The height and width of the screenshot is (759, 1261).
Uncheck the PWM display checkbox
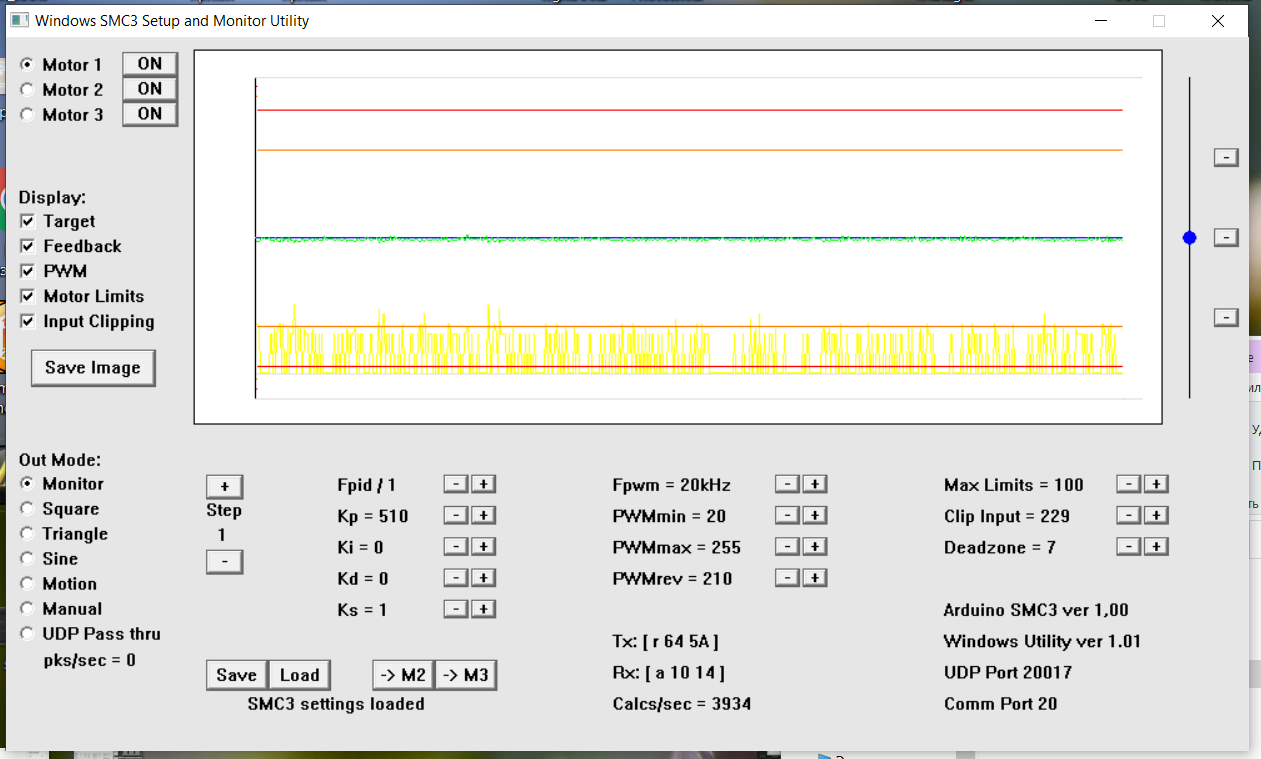tap(28, 271)
